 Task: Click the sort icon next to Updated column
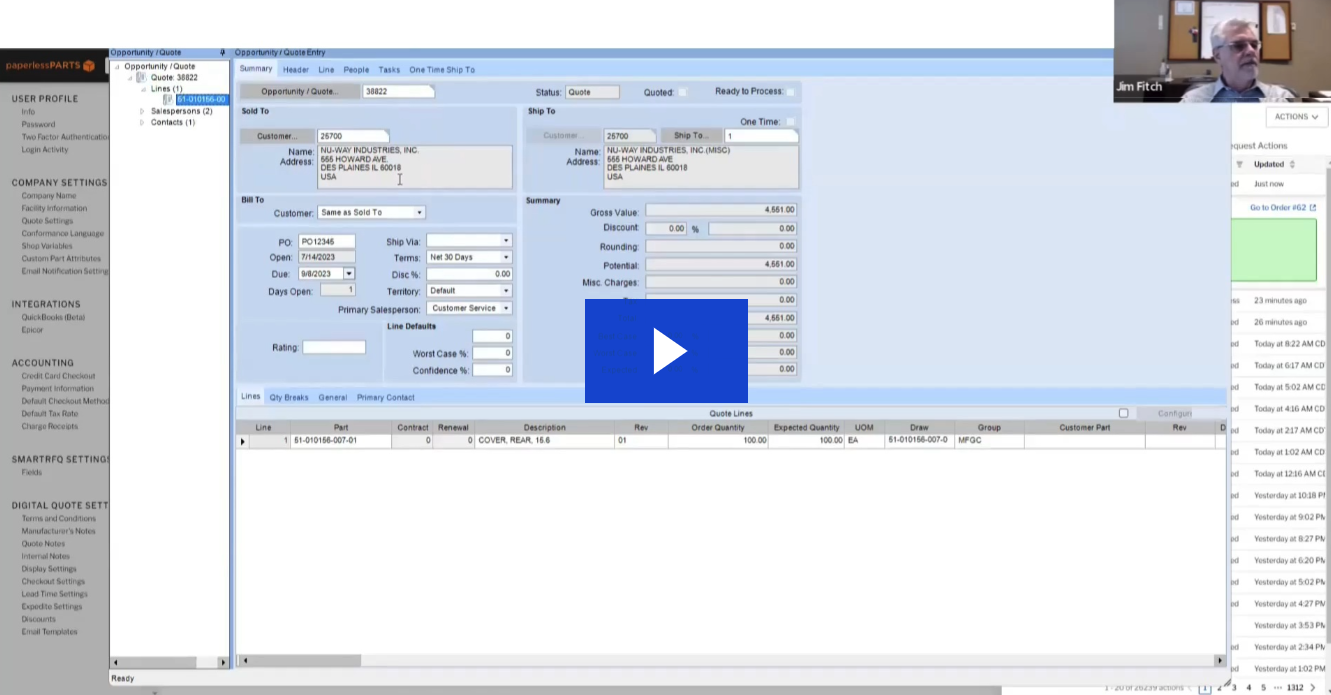coord(1291,164)
